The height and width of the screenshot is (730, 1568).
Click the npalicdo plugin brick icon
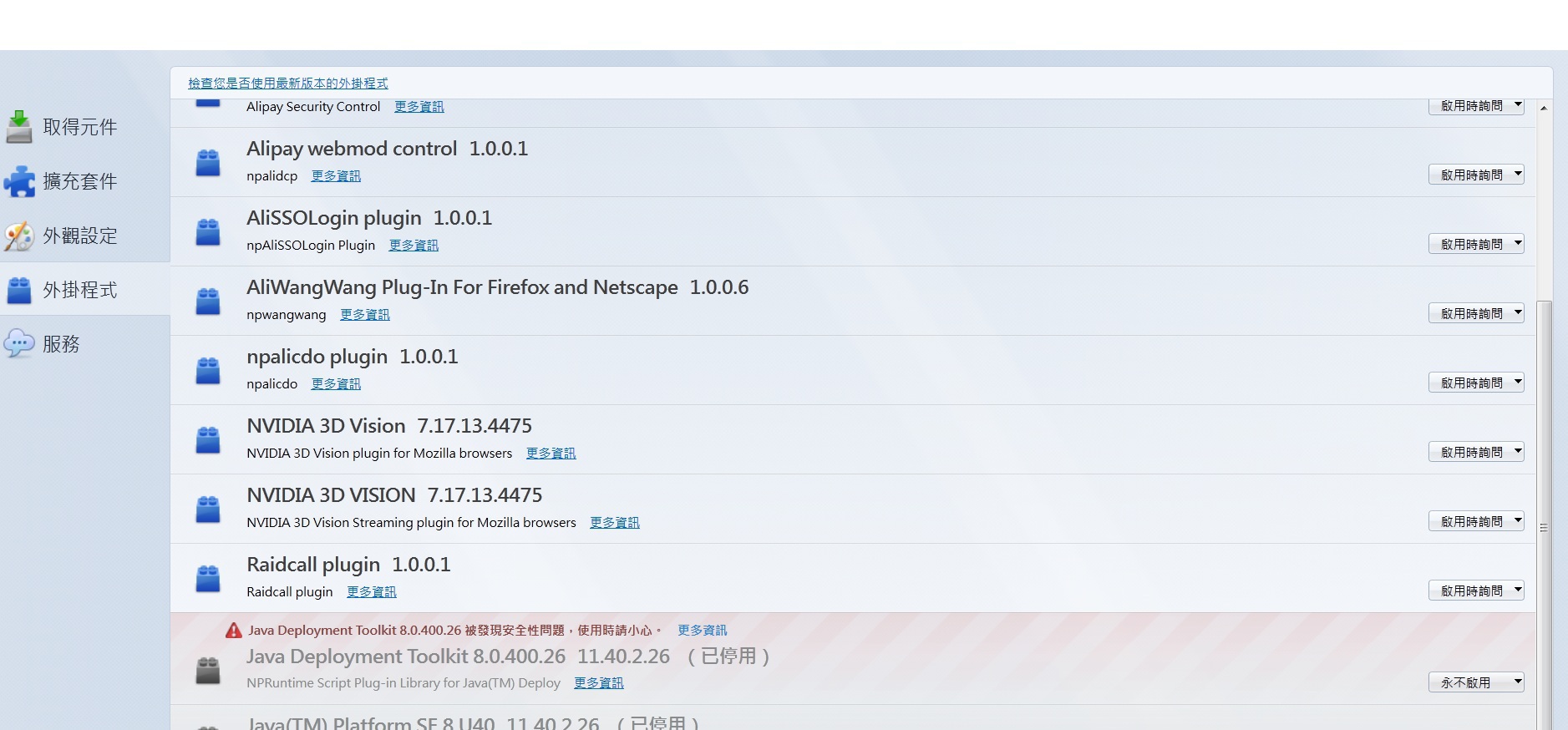pos(208,370)
